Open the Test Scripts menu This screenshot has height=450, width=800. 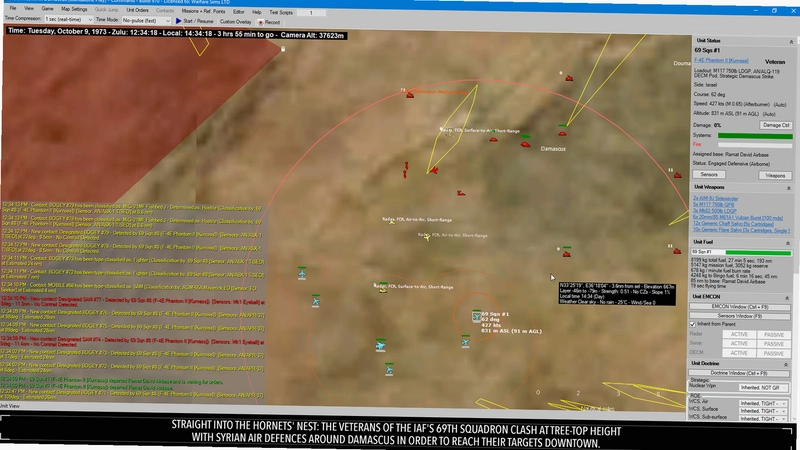(281, 12)
